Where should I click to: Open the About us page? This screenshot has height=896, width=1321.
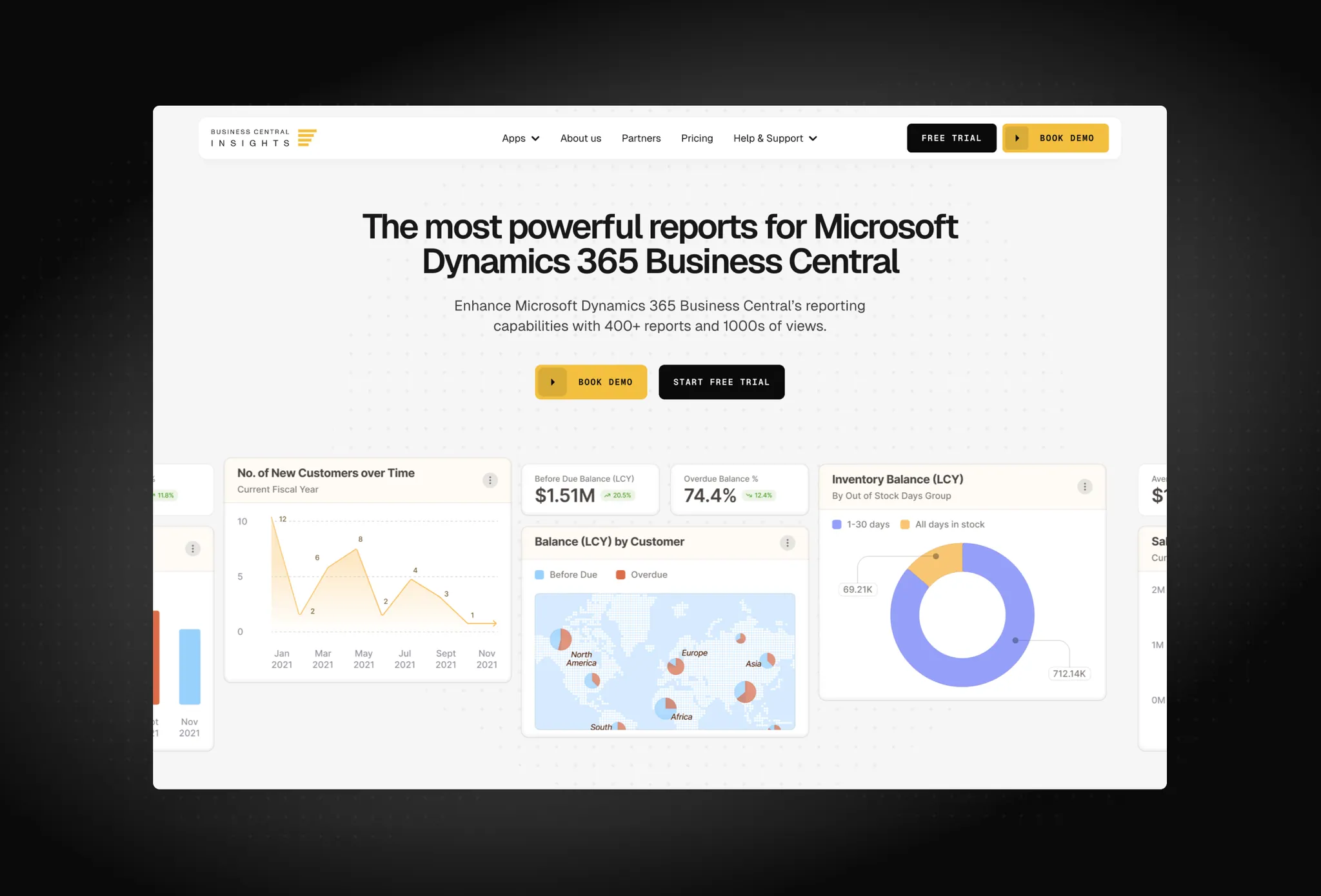click(x=581, y=138)
